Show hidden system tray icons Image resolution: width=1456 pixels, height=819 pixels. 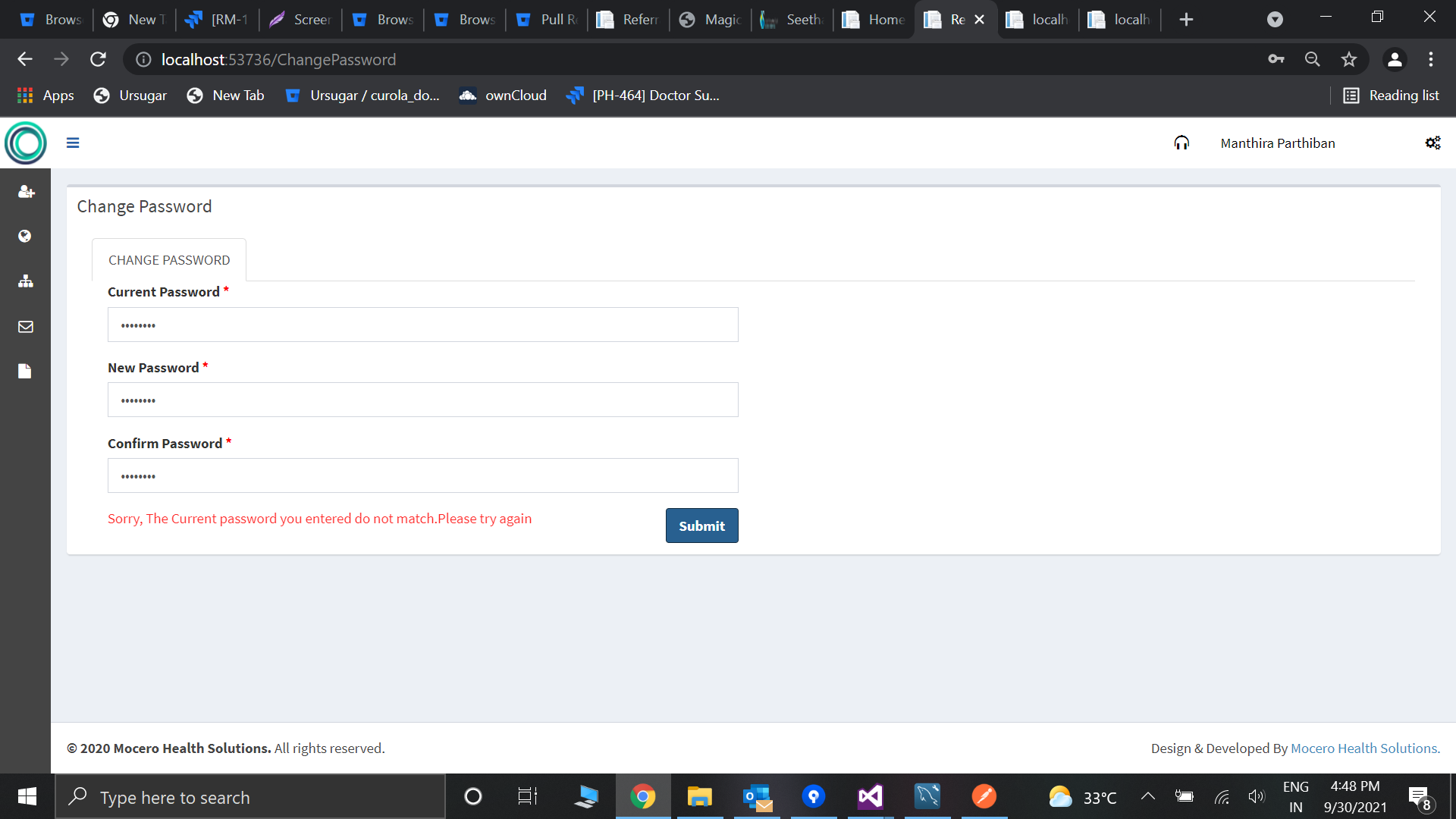point(1147,796)
